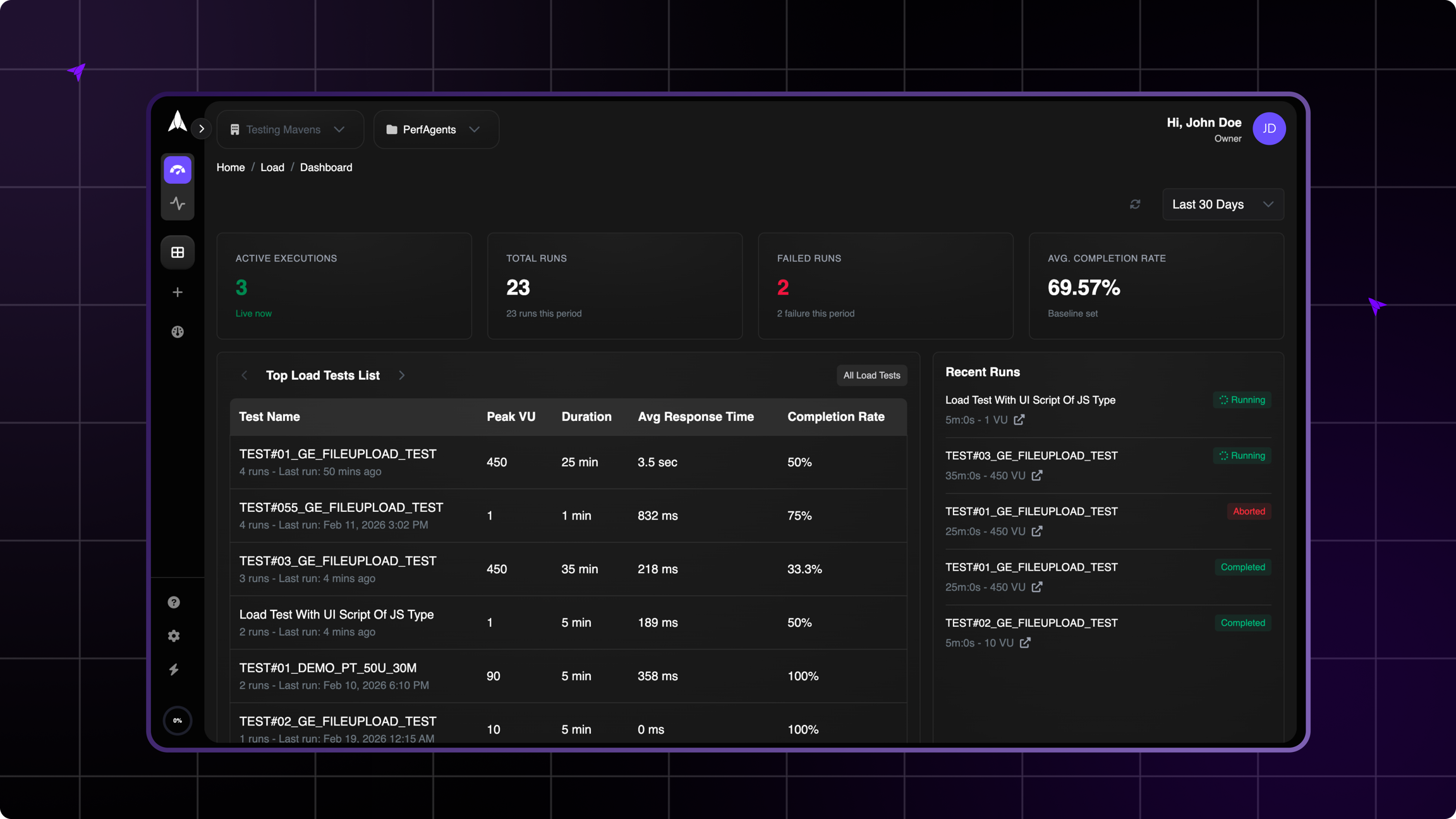The height and width of the screenshot is (819, 1456).
Task: Click Load in the breadcrumb
Action: click(x=272, y=167)
